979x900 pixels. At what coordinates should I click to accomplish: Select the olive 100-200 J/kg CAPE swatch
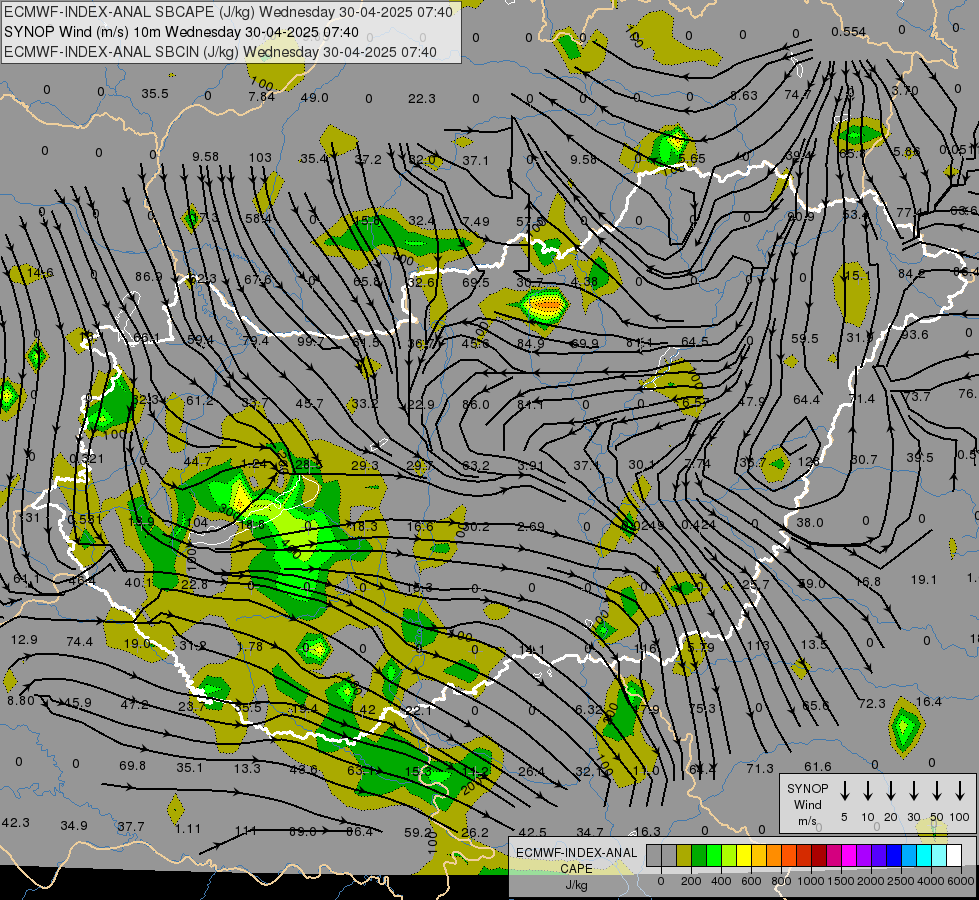(x=684, y=856)
